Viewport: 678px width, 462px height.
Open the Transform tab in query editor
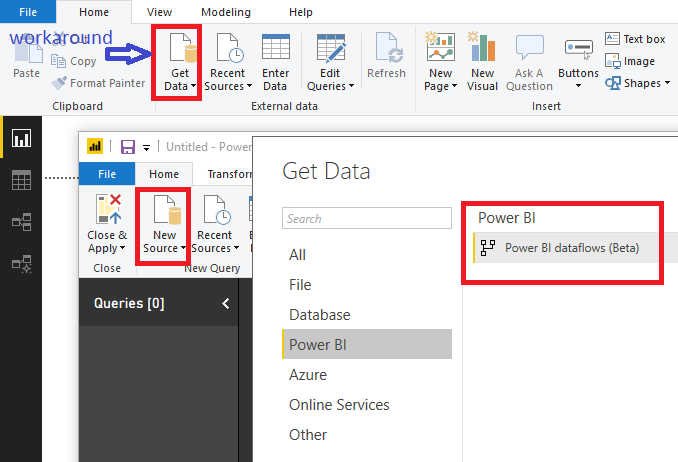pyautogui.click(x=229, y=174)
